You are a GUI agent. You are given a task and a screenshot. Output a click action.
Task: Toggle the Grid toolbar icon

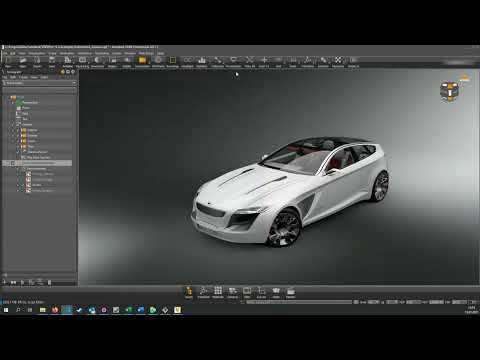[x=278, y=61]
